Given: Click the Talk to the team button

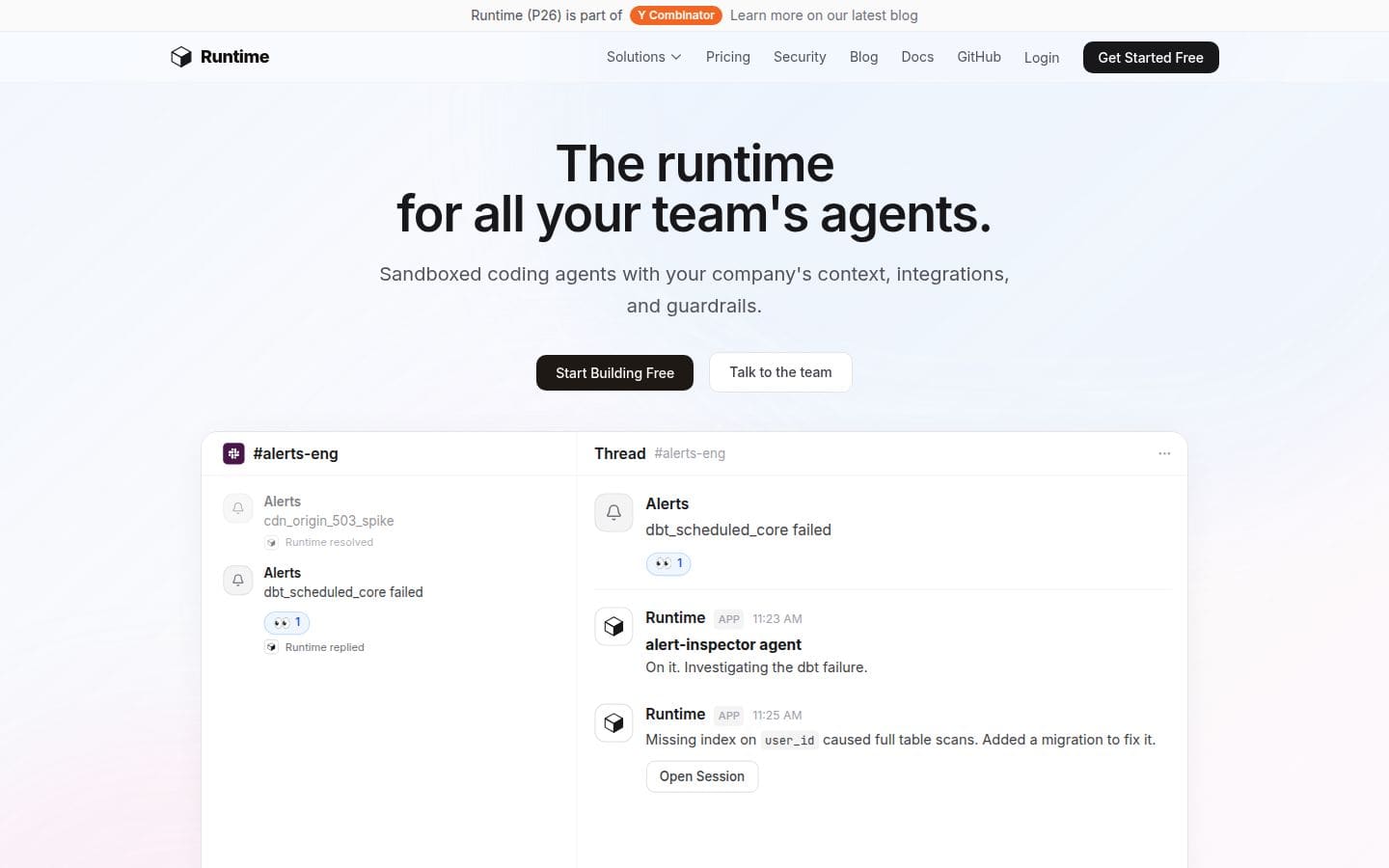Looking at the screenshot, I should [780, 372].
